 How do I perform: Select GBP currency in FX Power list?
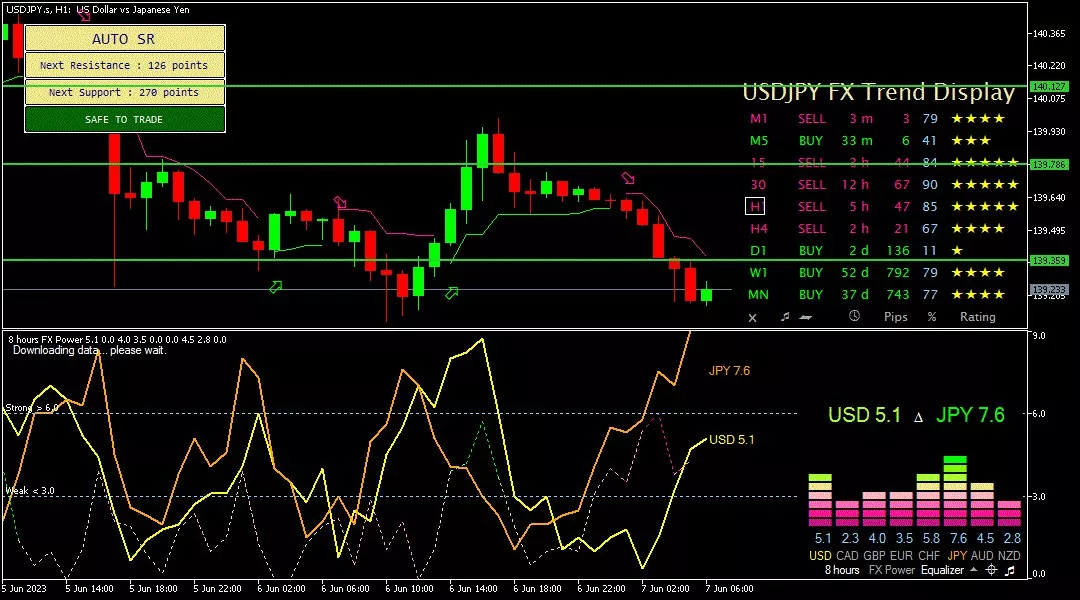[874, 555]
